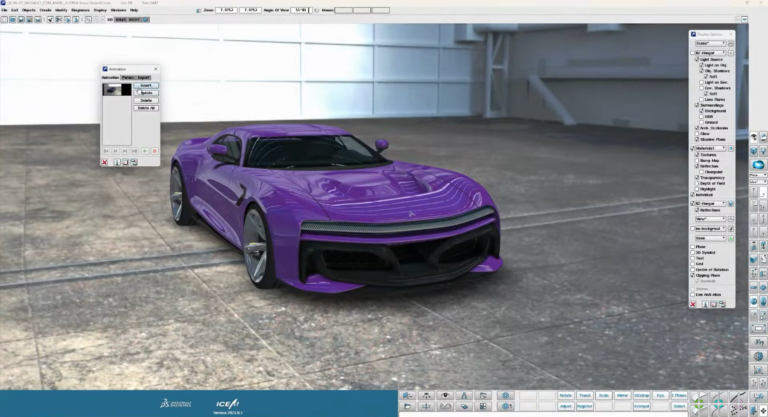Screen dimensions: 768x417
Task: Toggle the Line Anti-Alias checkbox
Action: tap(693, 294)
